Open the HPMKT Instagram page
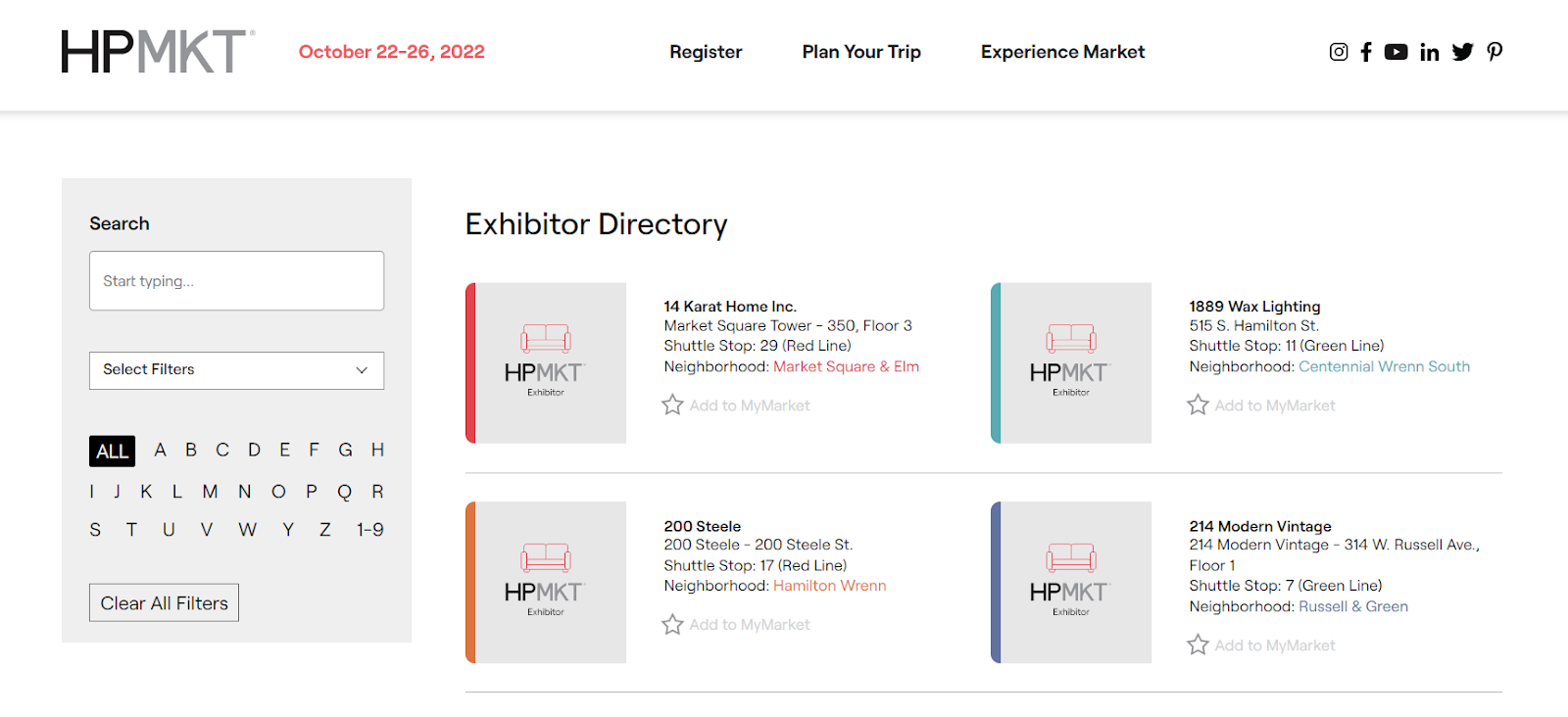The width and height of the screenshot is (1568, 717). (1339, 52)
